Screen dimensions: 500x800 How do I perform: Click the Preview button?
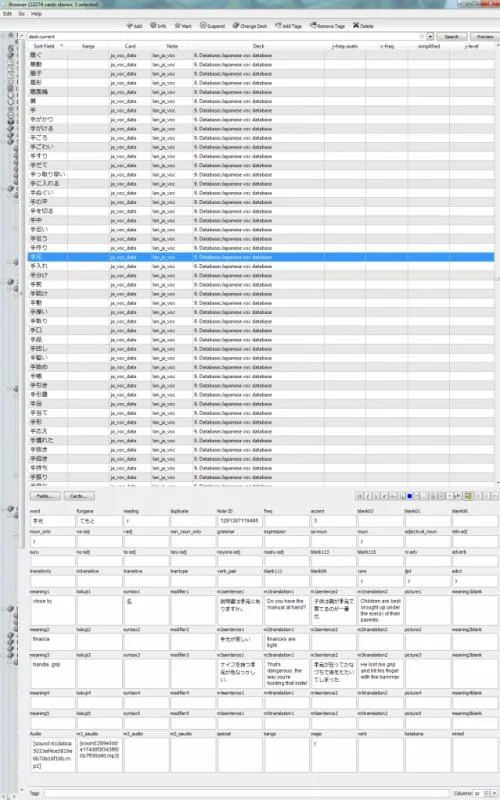[x=485, y=37]
